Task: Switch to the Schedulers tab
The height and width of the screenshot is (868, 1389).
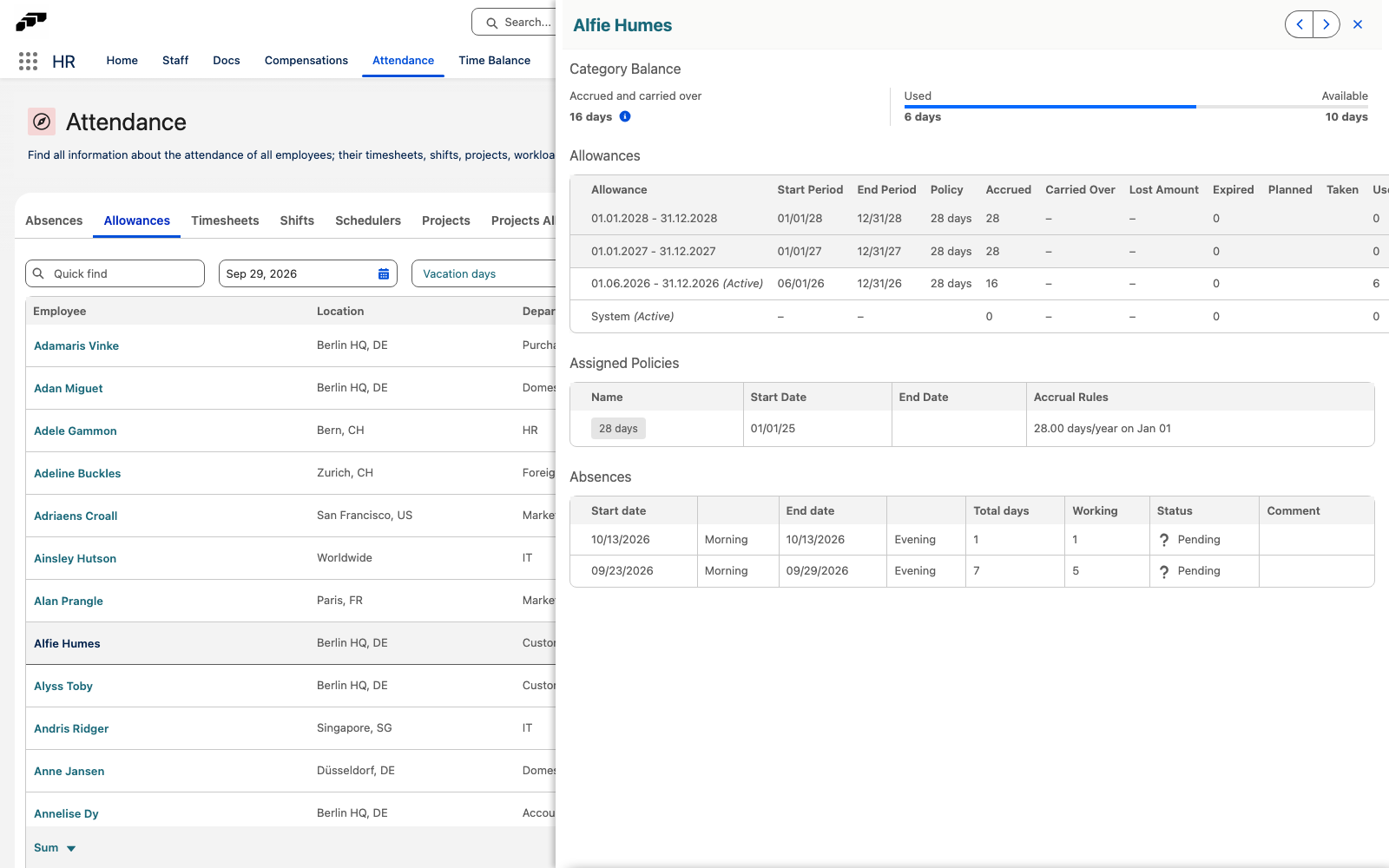Action: coord(368,220)
